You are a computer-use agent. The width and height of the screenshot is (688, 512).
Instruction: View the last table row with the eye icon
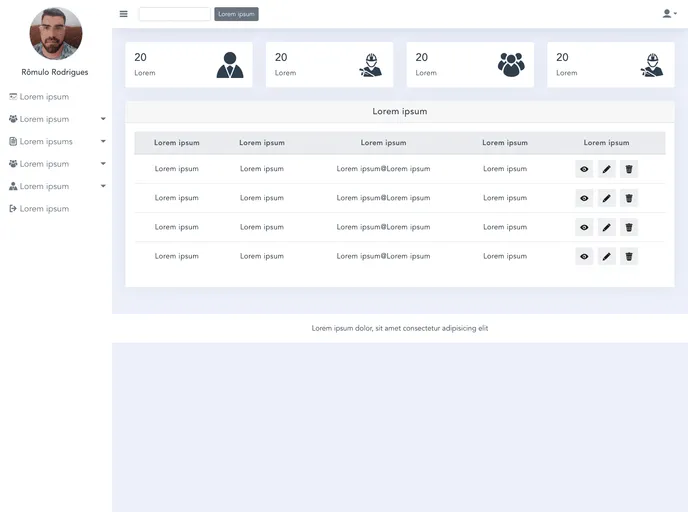(x=584, y=257)
